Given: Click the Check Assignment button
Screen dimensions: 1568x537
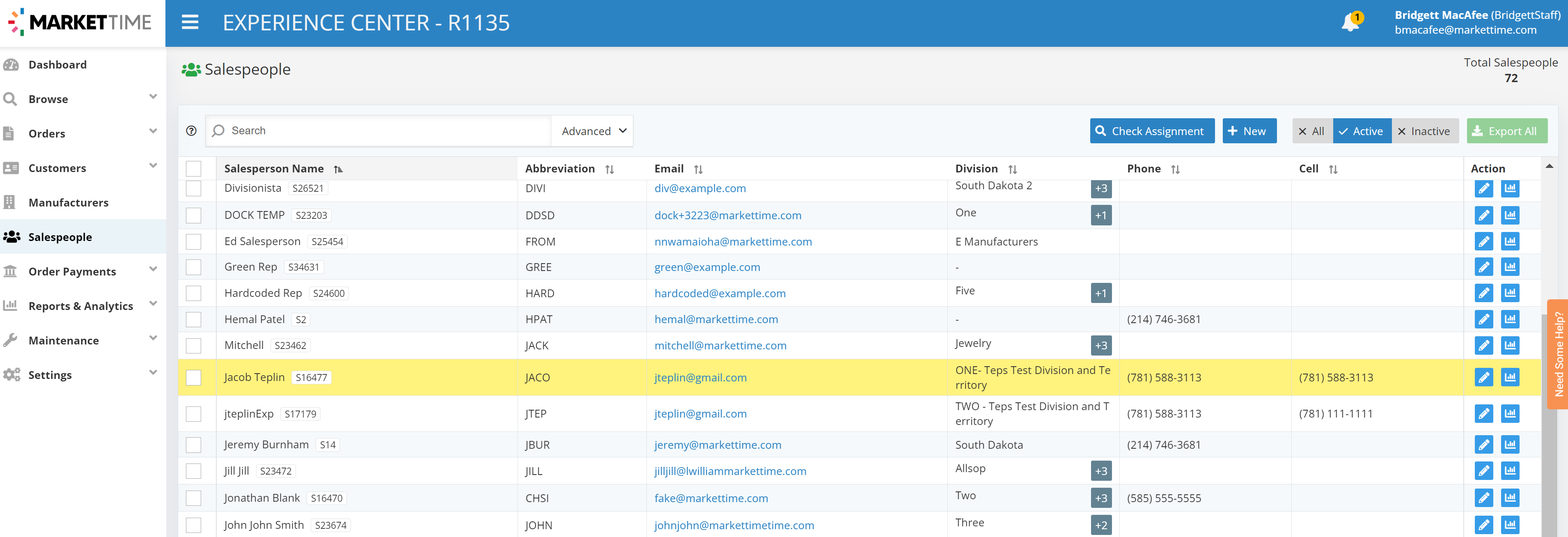Looking at the screenshot, I should (x=1152, y=131).
